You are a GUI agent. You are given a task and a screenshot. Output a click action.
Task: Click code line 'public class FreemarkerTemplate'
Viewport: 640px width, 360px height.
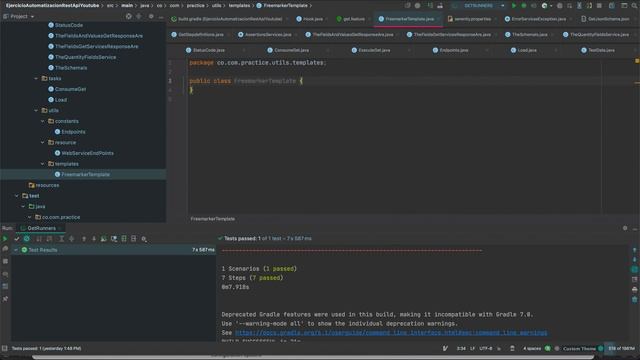click(246, 81)
